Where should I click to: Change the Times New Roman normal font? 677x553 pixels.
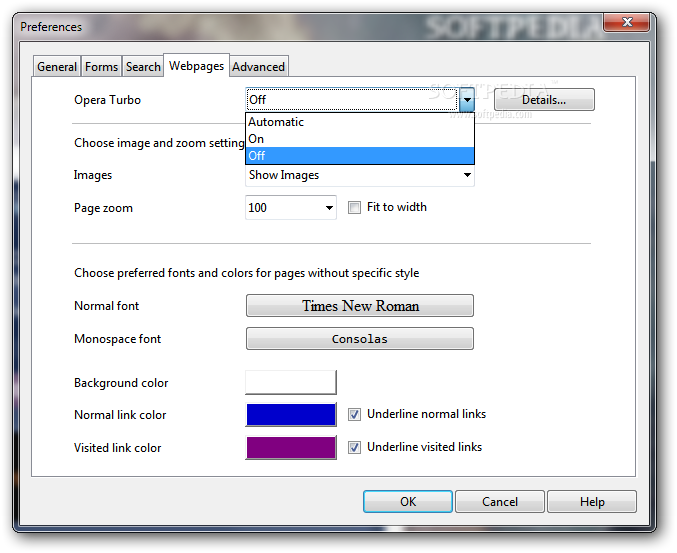(360, 306)
